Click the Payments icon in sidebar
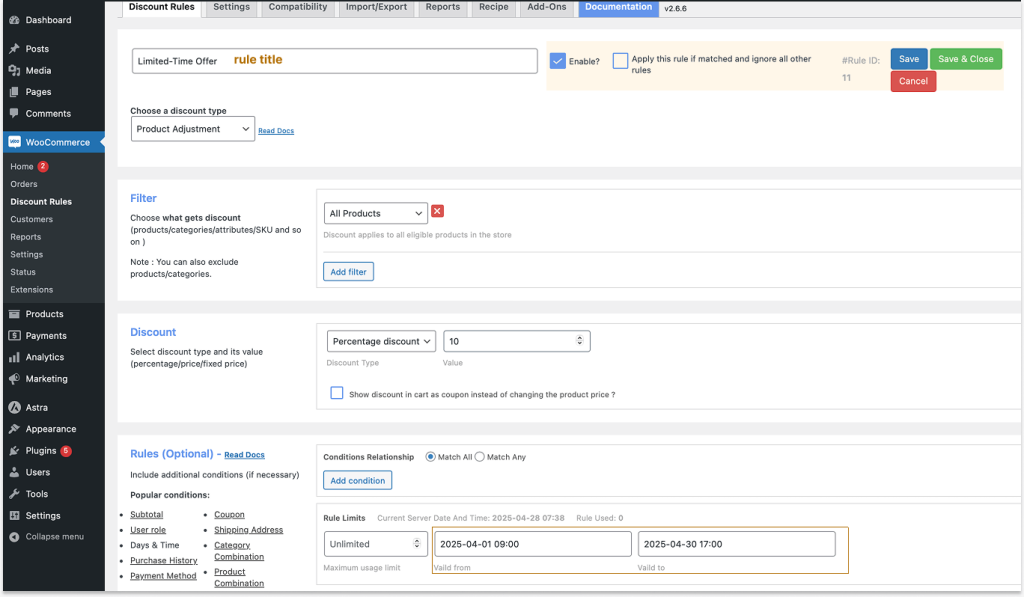This screenshot has width=1024, height=597. (x=14, y=336)
